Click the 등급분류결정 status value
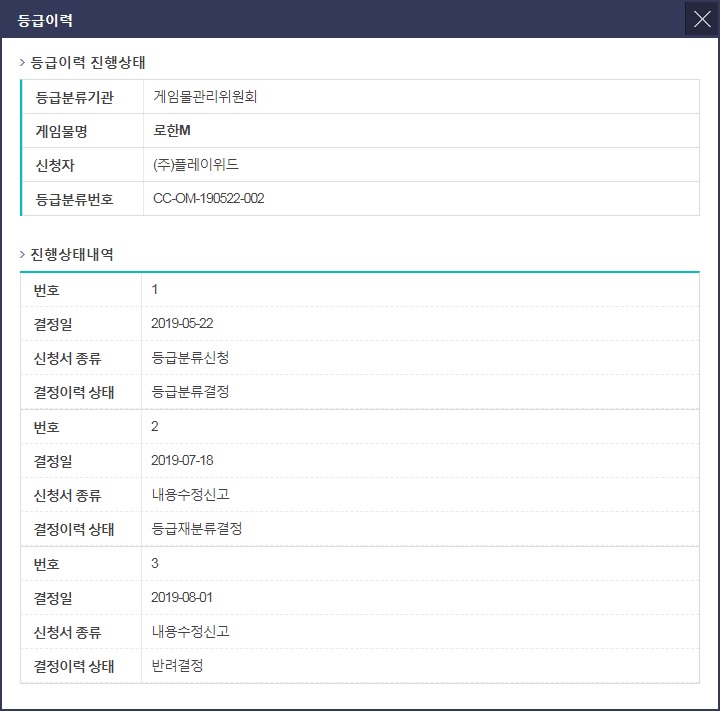Image resolution: width=720 pixels, height=712 pixels. click(190, 392)
